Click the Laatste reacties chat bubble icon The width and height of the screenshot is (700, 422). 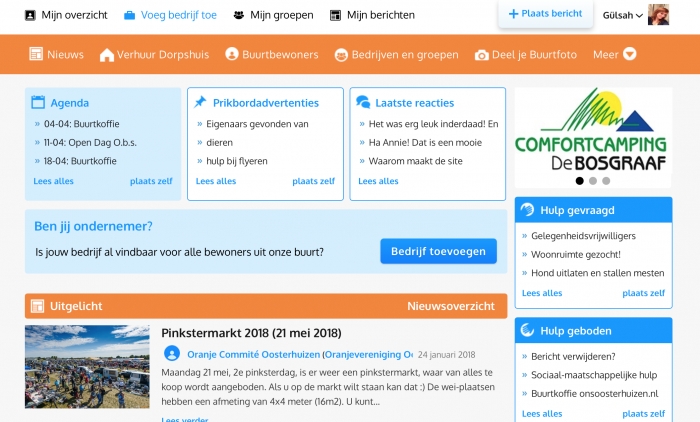click(x=363, y=102)
